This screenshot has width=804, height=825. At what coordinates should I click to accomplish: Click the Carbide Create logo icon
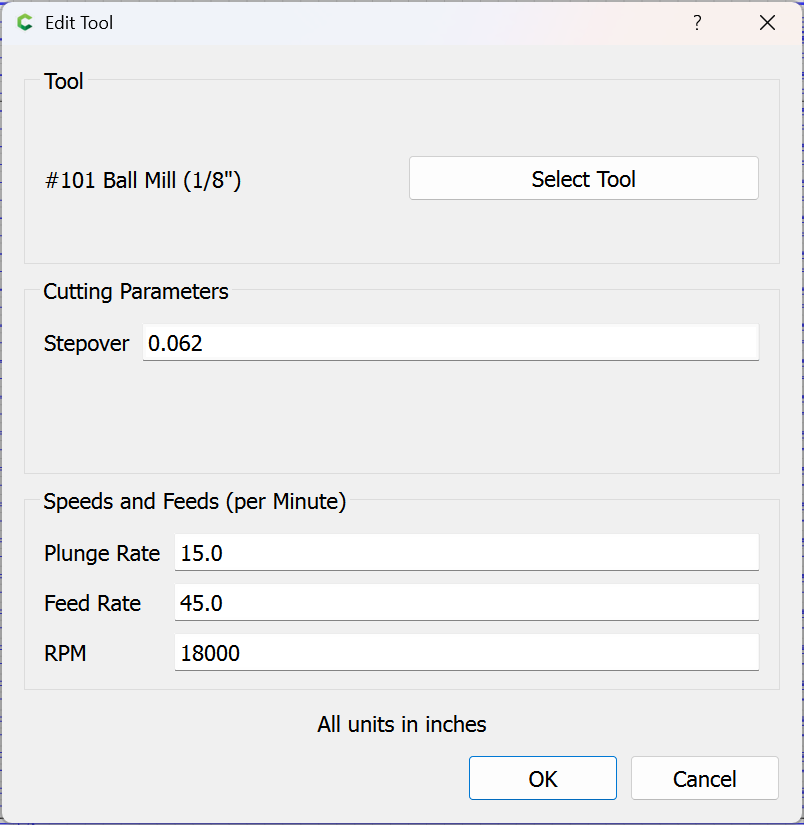tap(25, 23)
